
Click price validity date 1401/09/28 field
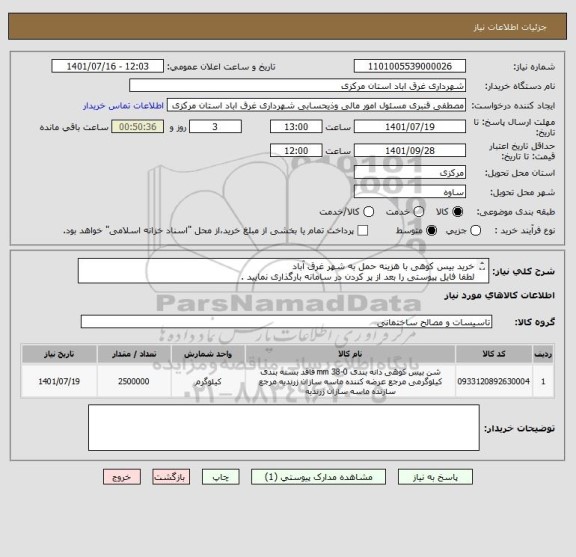[410, 151]
